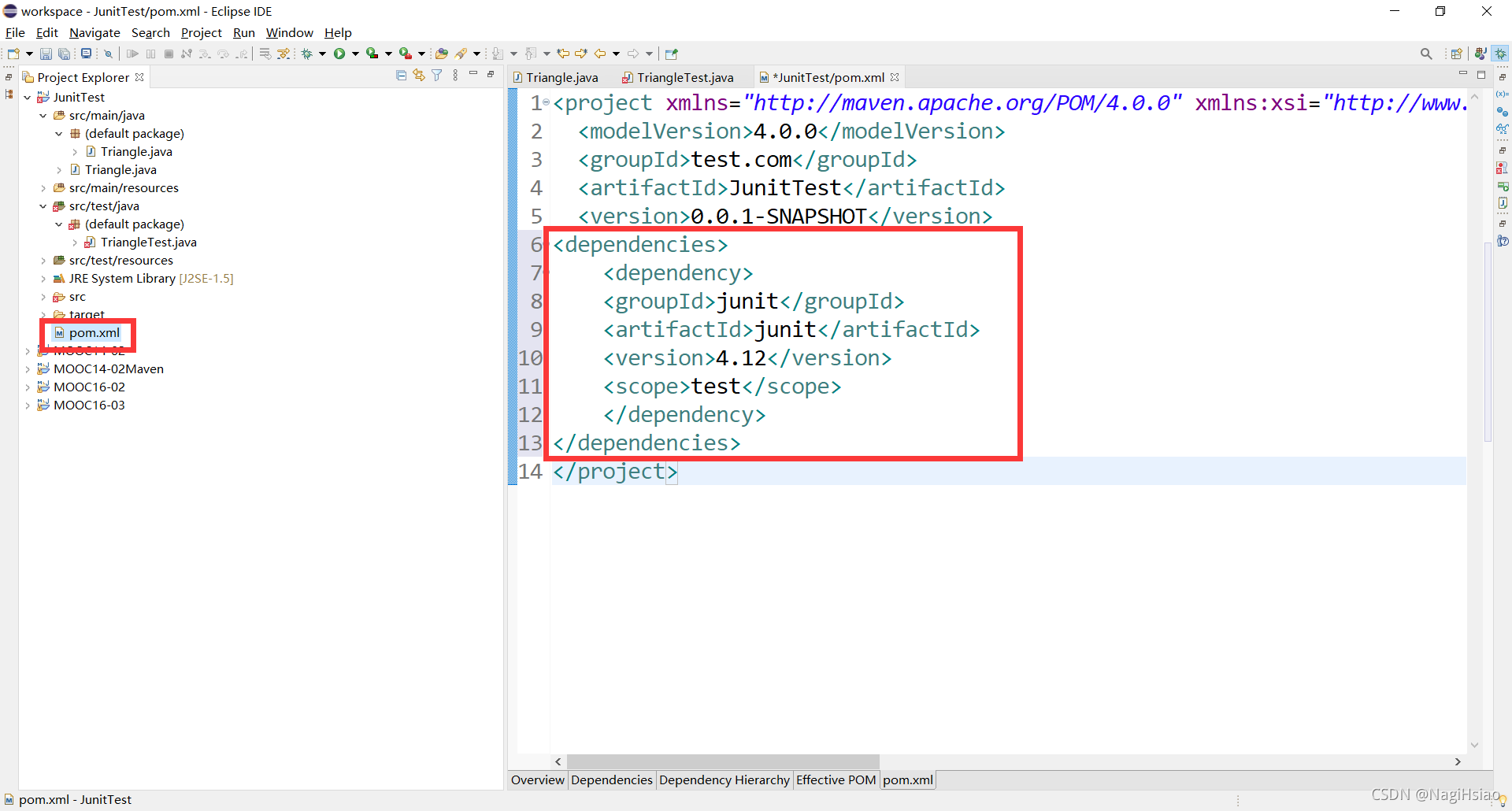Open the Overview tab of POM editor
Screen dimensions: 1512x811
[538, 780]
